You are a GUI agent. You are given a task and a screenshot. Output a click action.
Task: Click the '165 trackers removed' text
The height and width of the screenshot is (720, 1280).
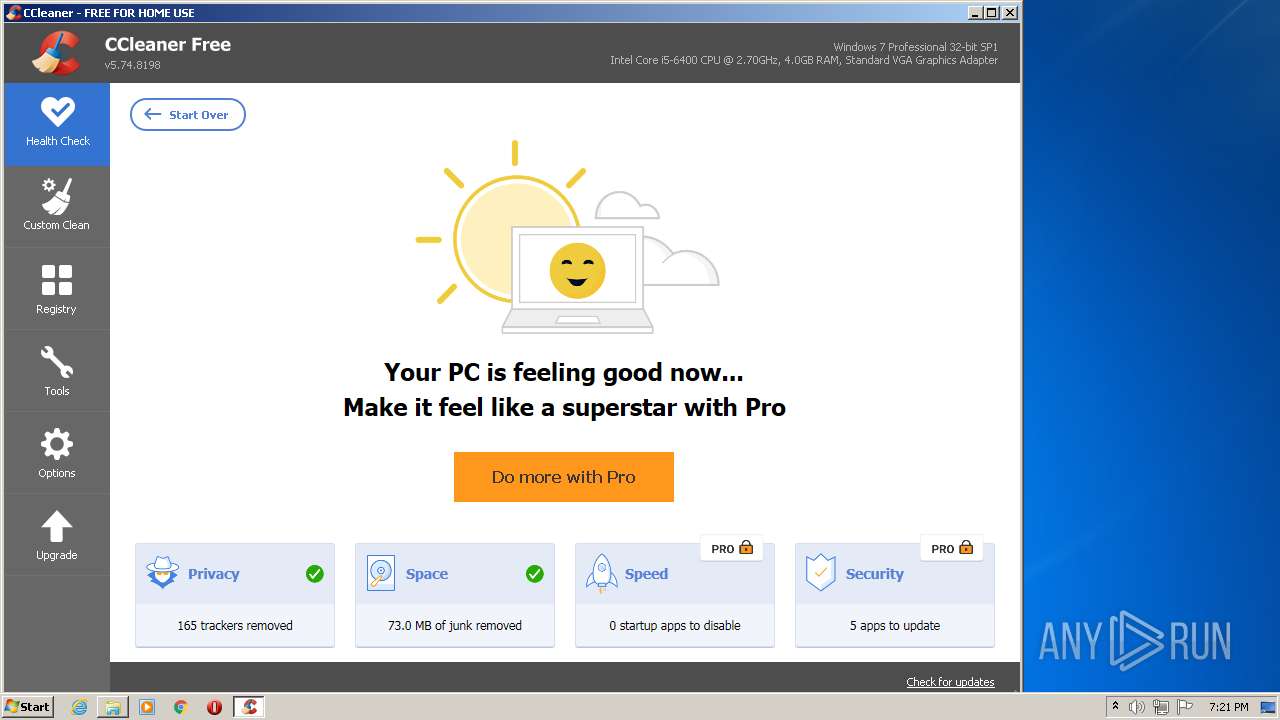click(x=235, y=626)
